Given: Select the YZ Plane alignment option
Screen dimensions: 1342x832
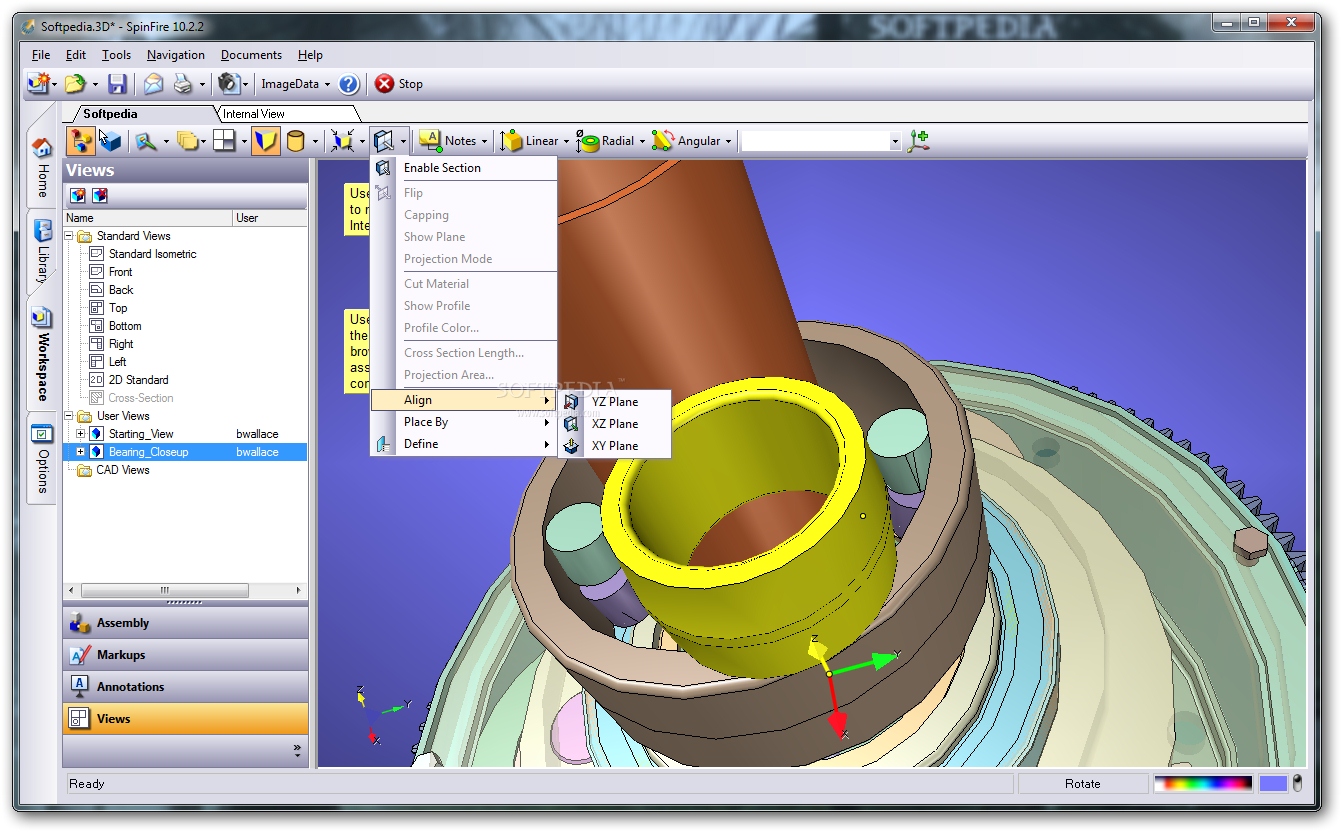Looking at the screenshot, I should coord(614,402).
